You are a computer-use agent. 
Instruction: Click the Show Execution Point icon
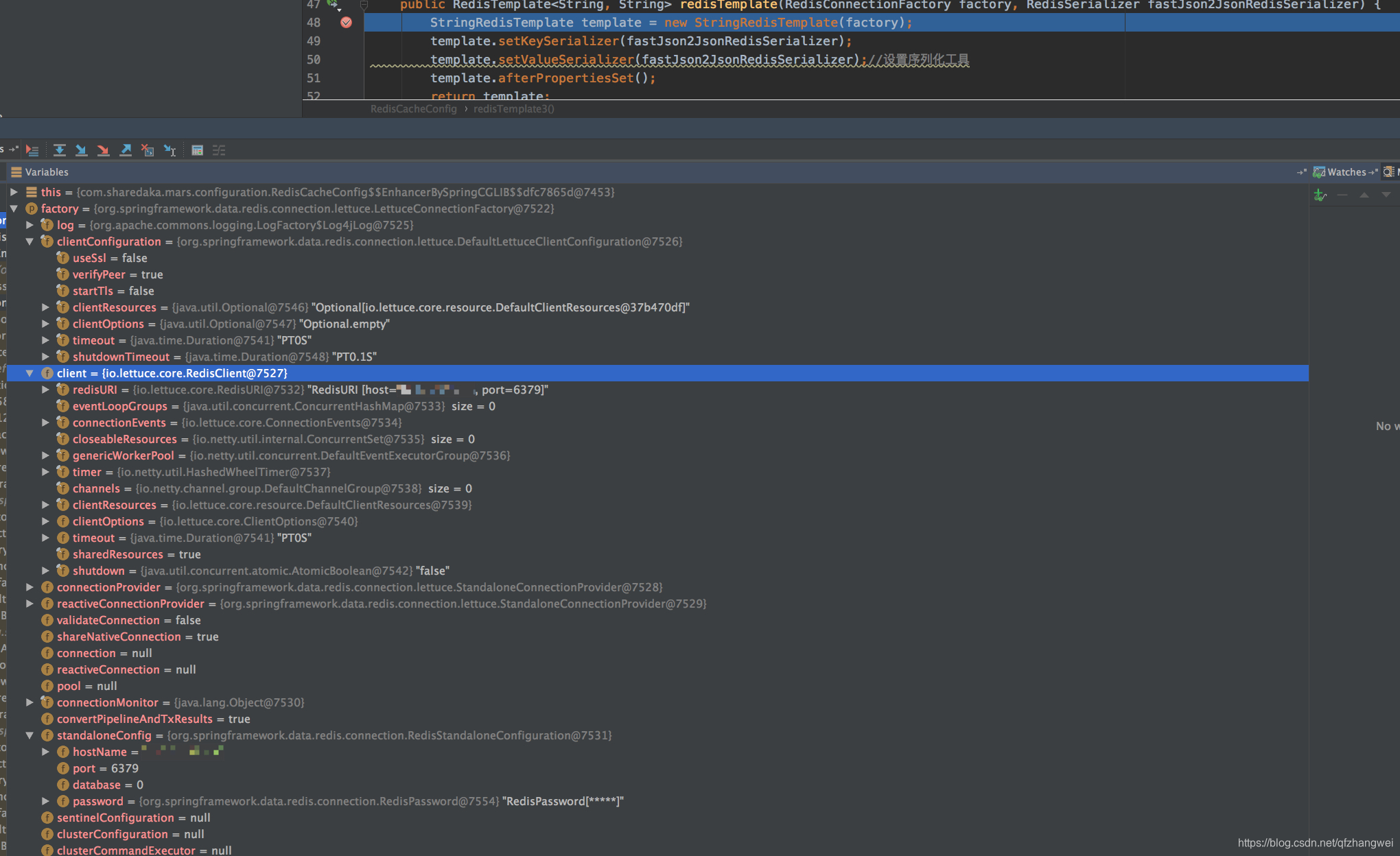[32, 150]
